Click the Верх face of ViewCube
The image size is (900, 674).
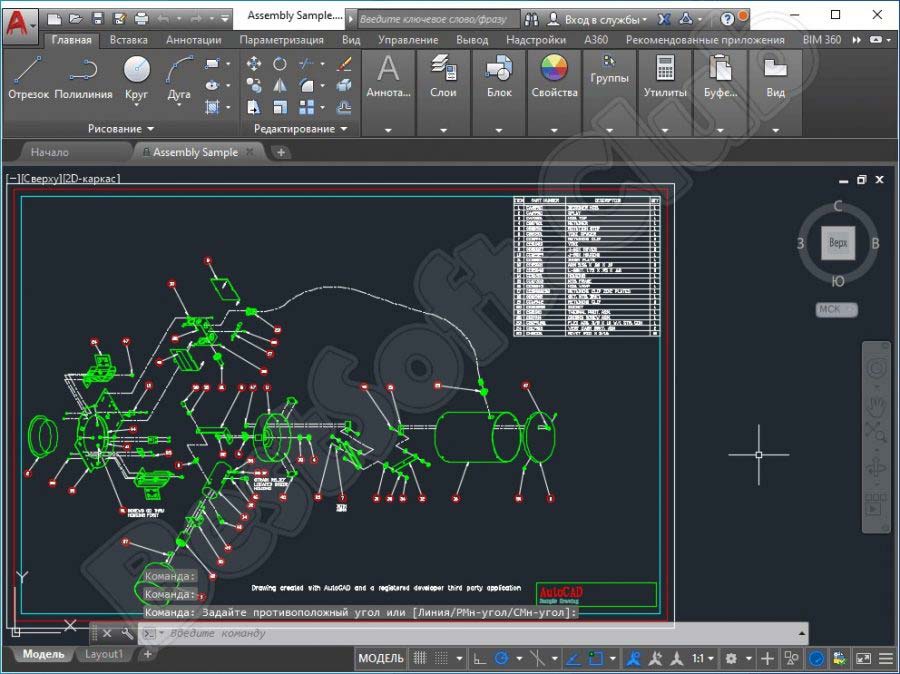click(838, 242)
